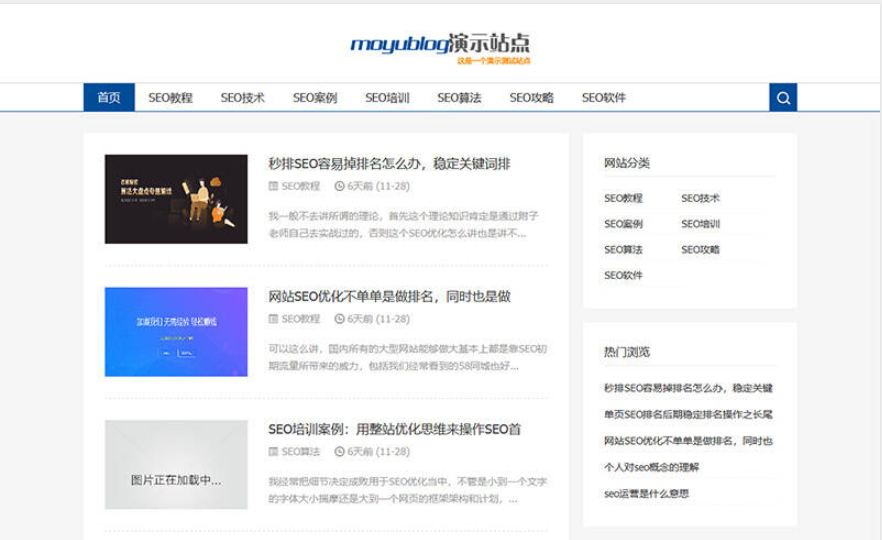Screen dimensions: 882x540
Task: Open the SEO培训案例 article title
Action: [394, 429]
